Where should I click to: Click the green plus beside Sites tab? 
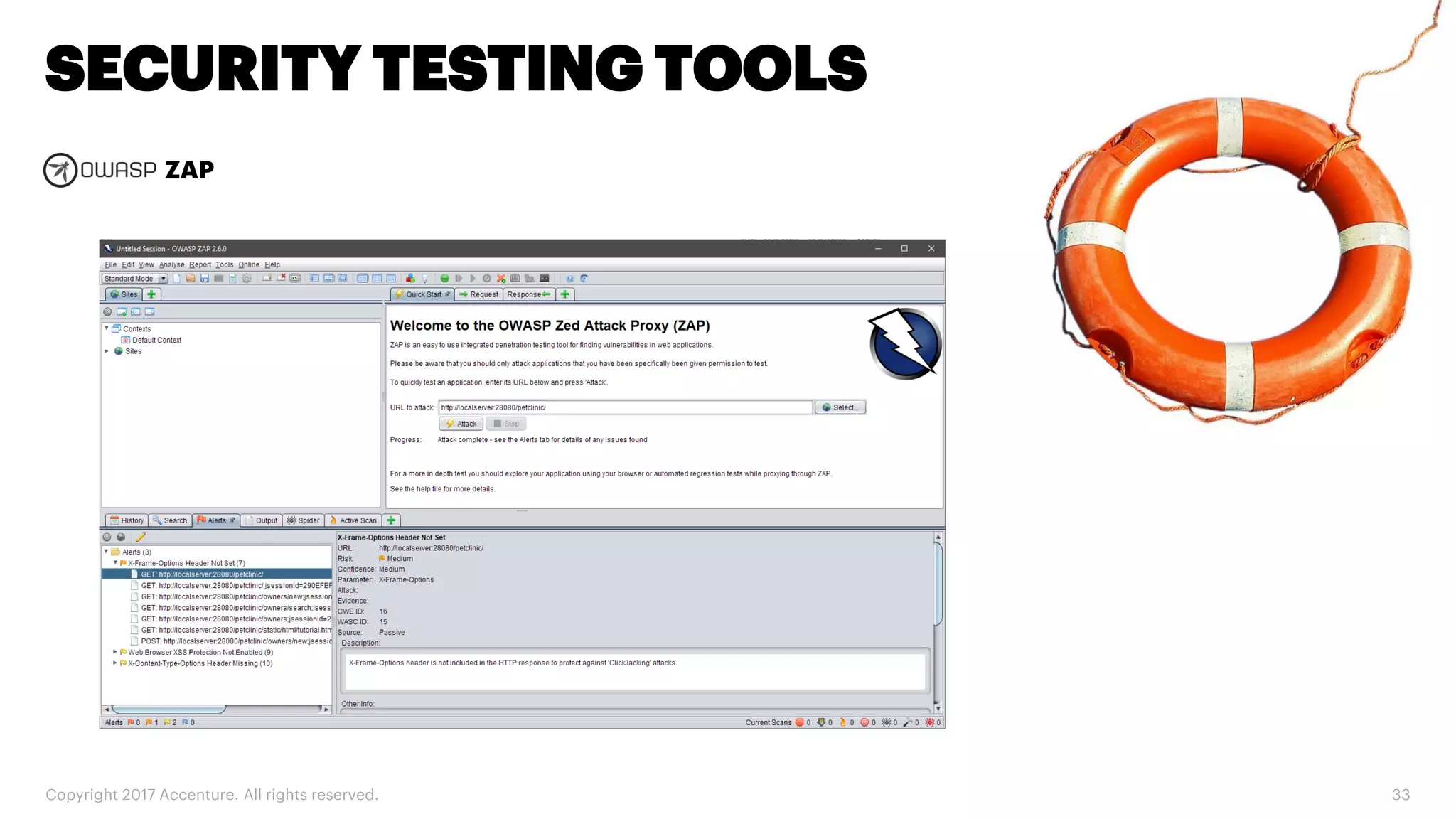click(151, 294)
